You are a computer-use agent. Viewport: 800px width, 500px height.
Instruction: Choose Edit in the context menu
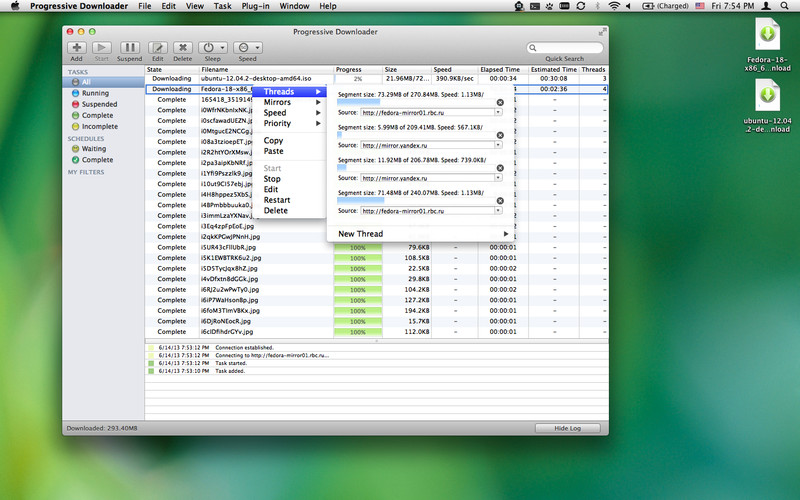[x=289, y=189]
